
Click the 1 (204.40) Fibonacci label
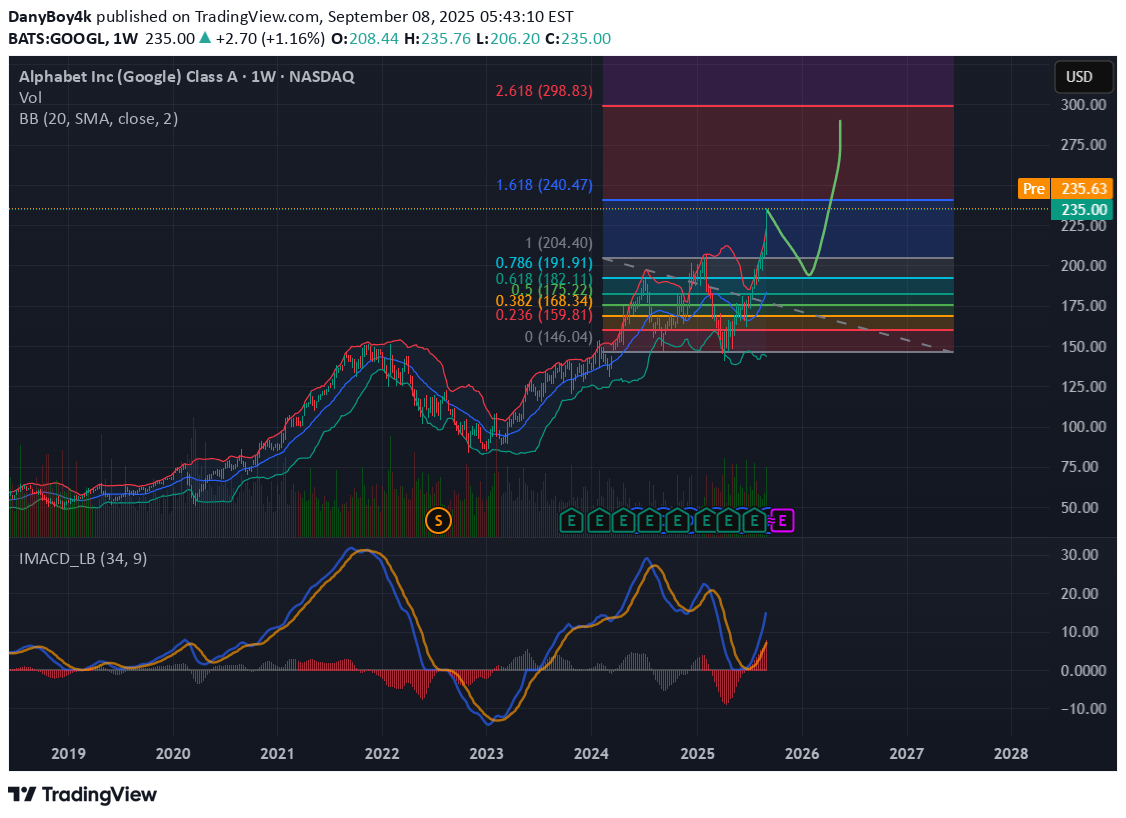pos(559,243)
